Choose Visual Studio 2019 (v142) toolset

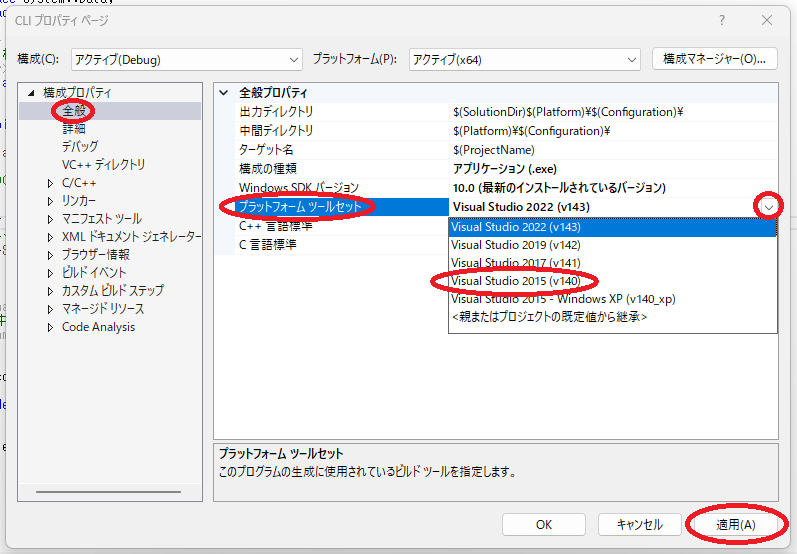click(x=516, y=245)
